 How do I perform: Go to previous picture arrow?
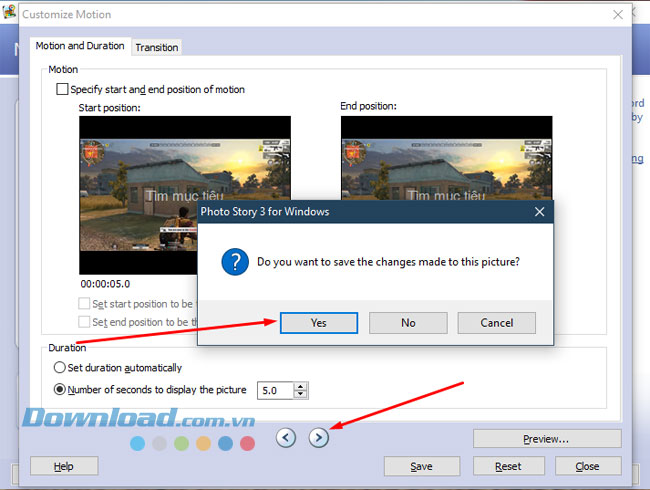[286, 437]
